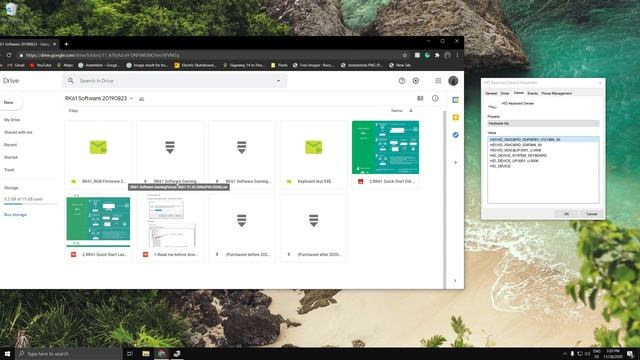This screenshot has height=360, width=640.
Task: Open File Explorer from the taskbar
Action: 146,353
